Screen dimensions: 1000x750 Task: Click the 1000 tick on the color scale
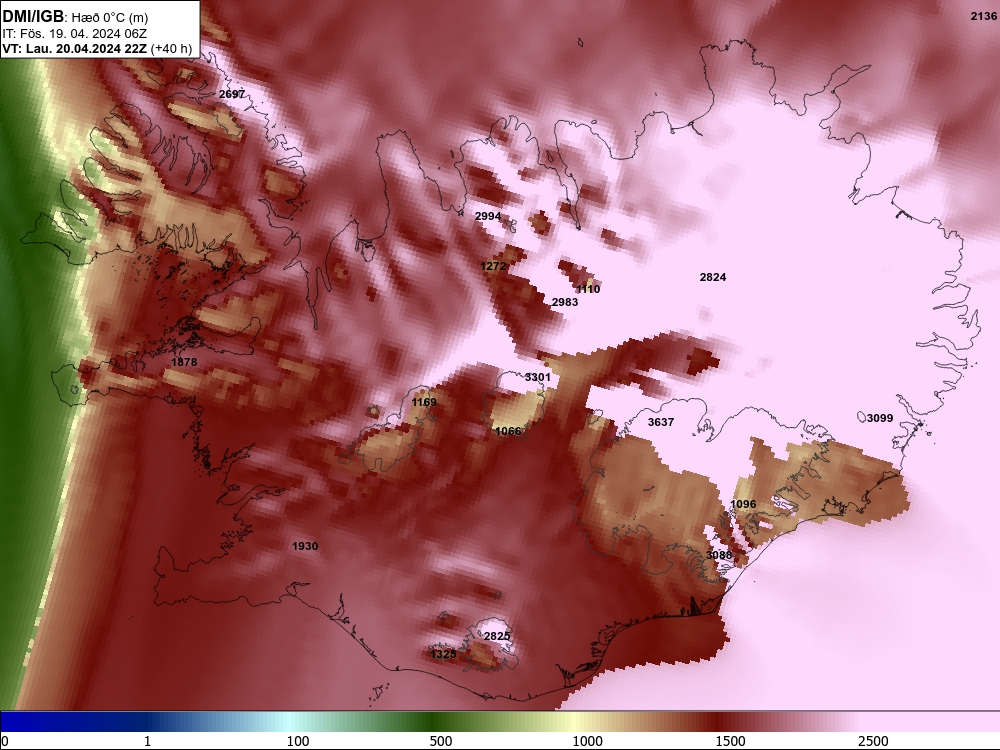(x=587, y=741)
